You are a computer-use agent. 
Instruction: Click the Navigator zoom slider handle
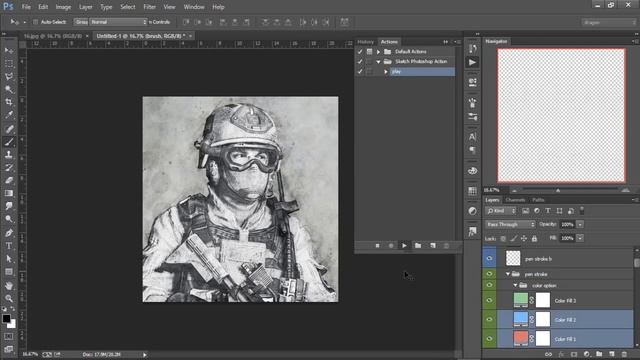[558, 190]
